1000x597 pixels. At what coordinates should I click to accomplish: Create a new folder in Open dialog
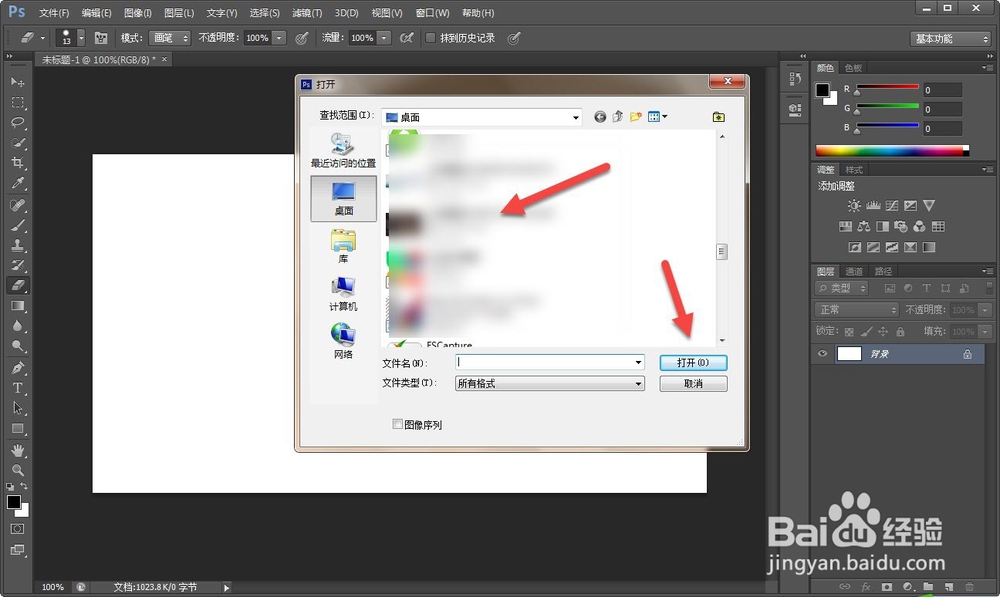click(x=635, y=117)
